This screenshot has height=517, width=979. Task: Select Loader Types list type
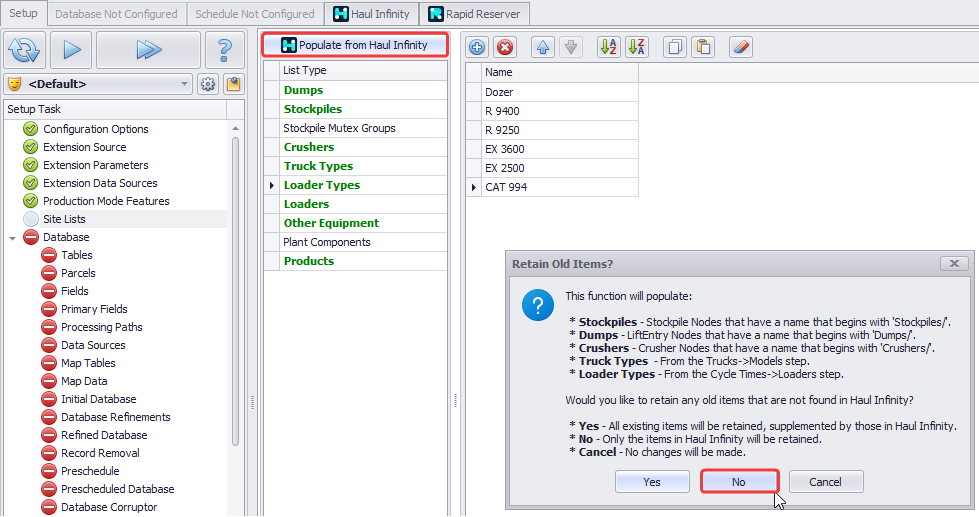(363, 185)
